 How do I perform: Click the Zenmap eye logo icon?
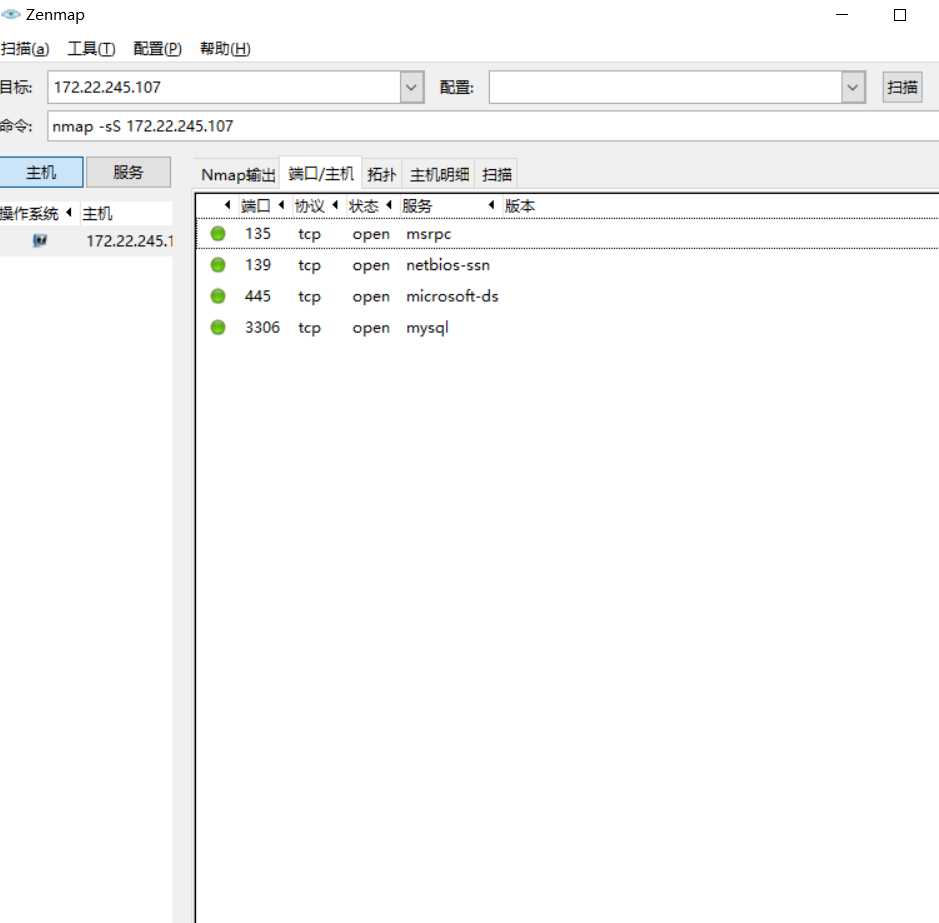pyautogui.click(x=10, y=14)
